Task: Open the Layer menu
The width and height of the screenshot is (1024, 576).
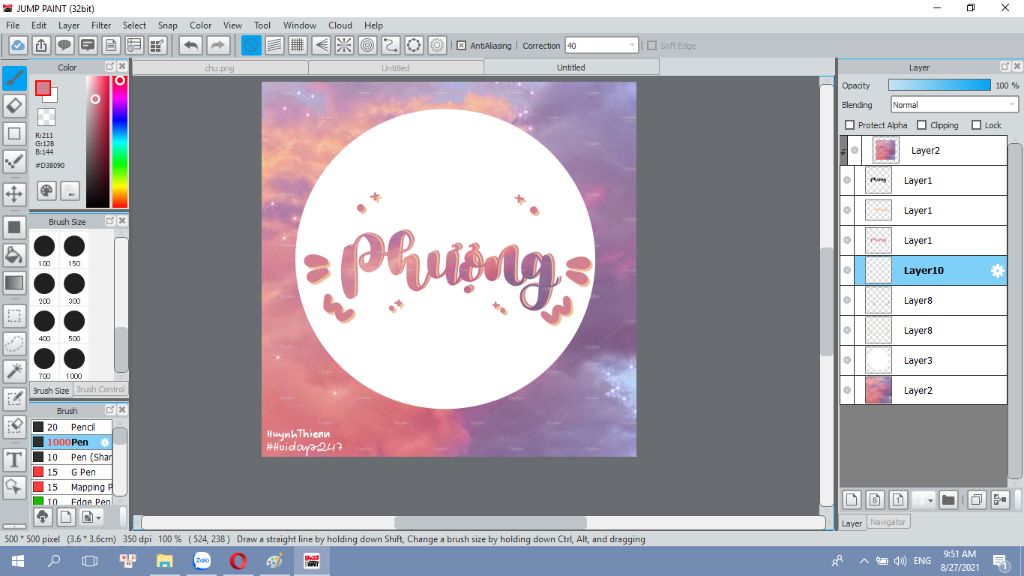Action: click(69, 25)
